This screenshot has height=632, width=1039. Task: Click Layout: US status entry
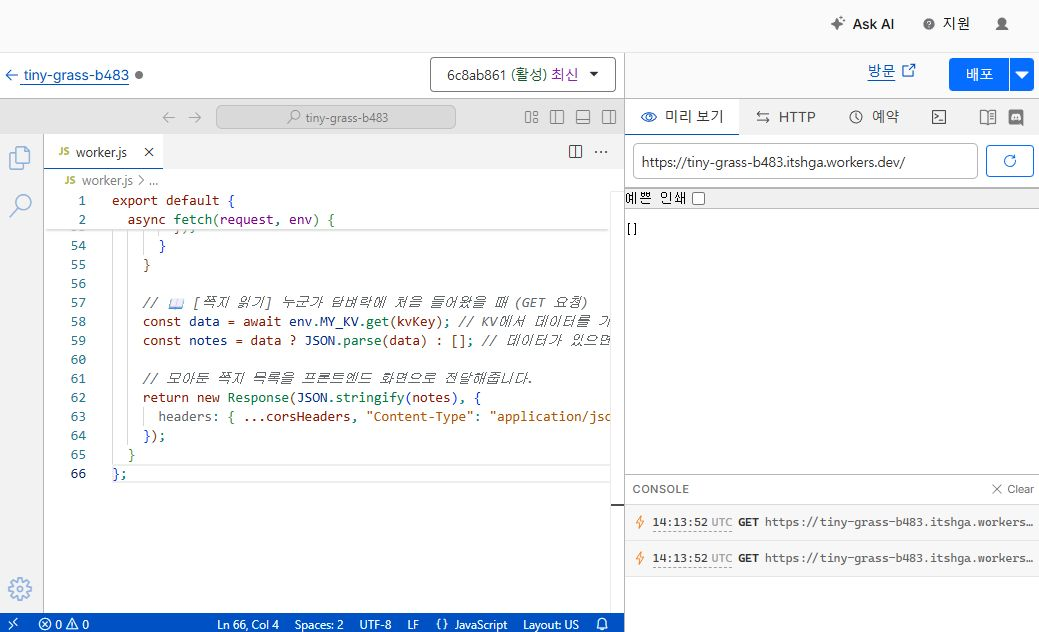551,624
